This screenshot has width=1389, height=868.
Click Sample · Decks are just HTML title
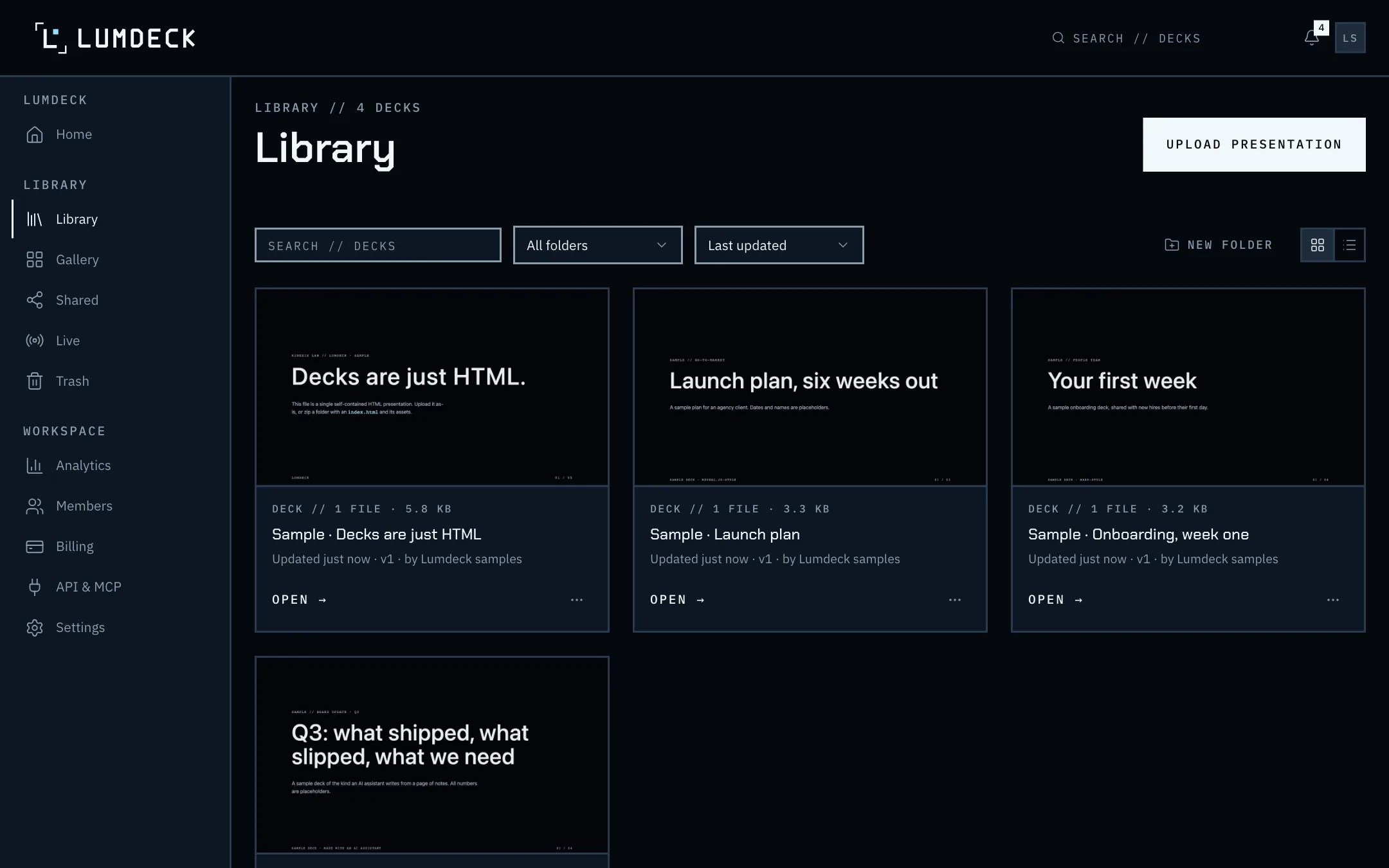pyautogui.click(x=377, y=534)
